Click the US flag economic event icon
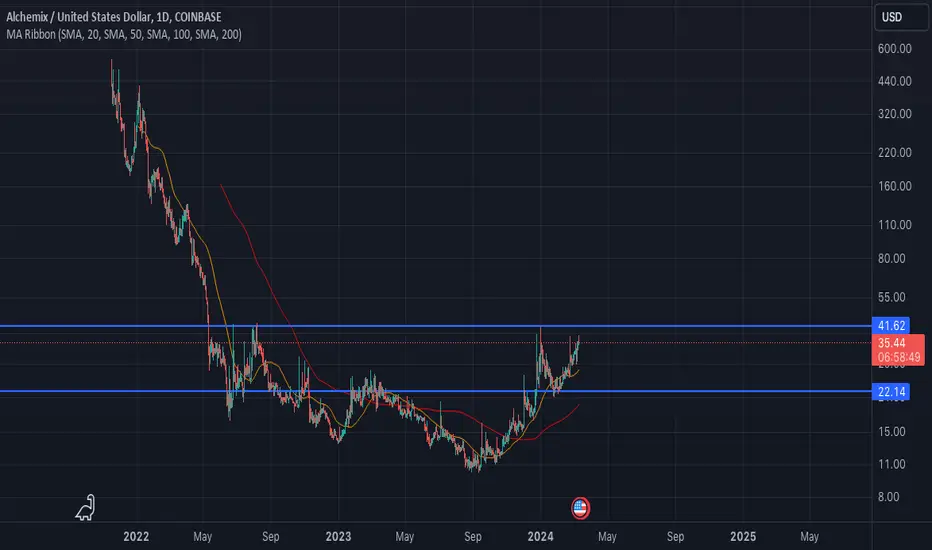This screenshot has width=932, height=550. [580, 508]
